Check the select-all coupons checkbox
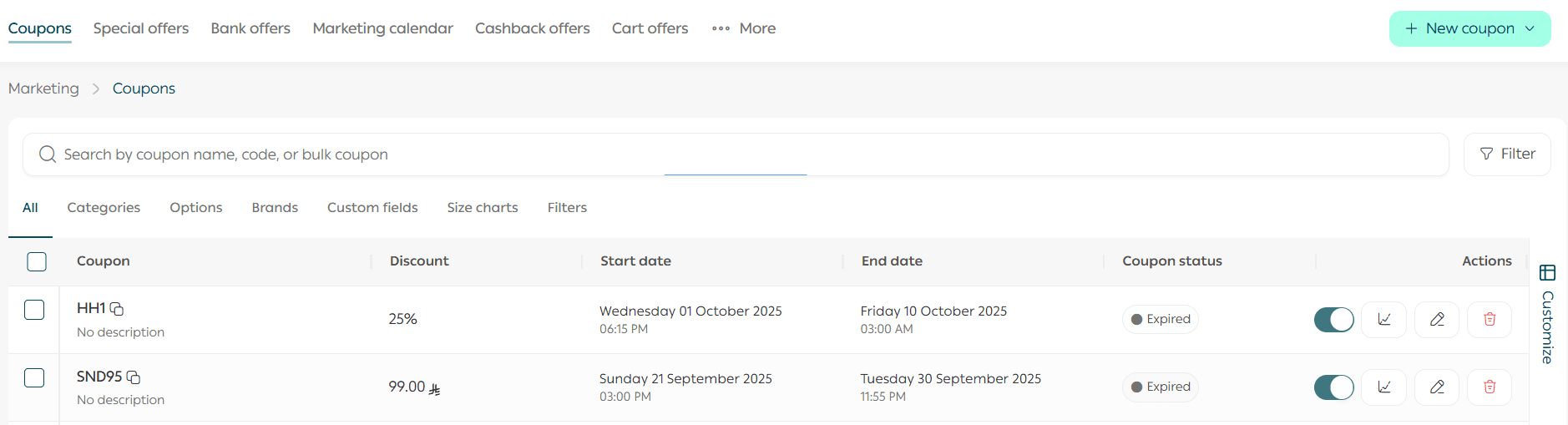Image resolution: width=1568 pixels, height=425 pixels. click(x=37, y=261)
